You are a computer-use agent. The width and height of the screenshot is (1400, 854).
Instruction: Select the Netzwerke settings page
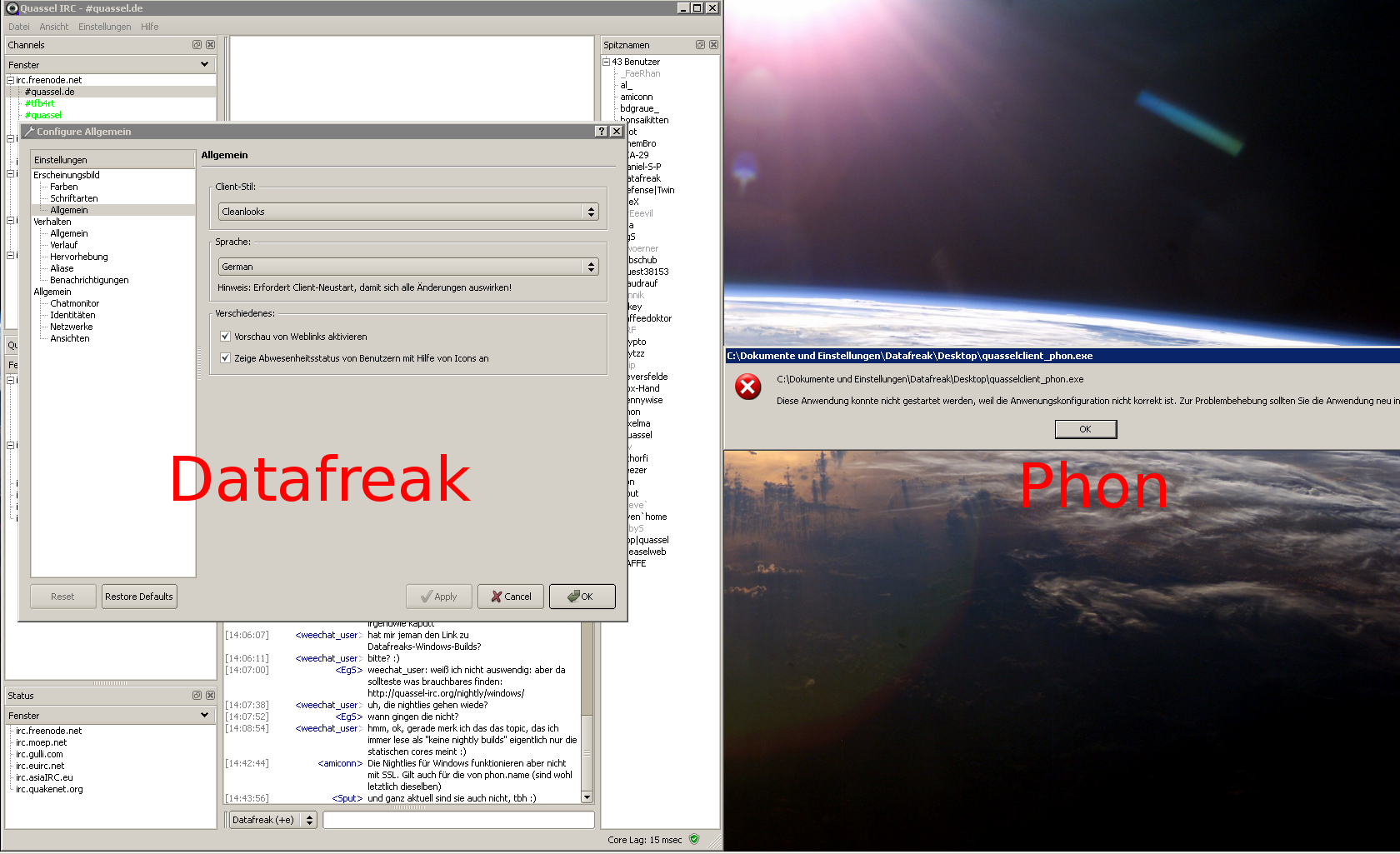[72, 327]
